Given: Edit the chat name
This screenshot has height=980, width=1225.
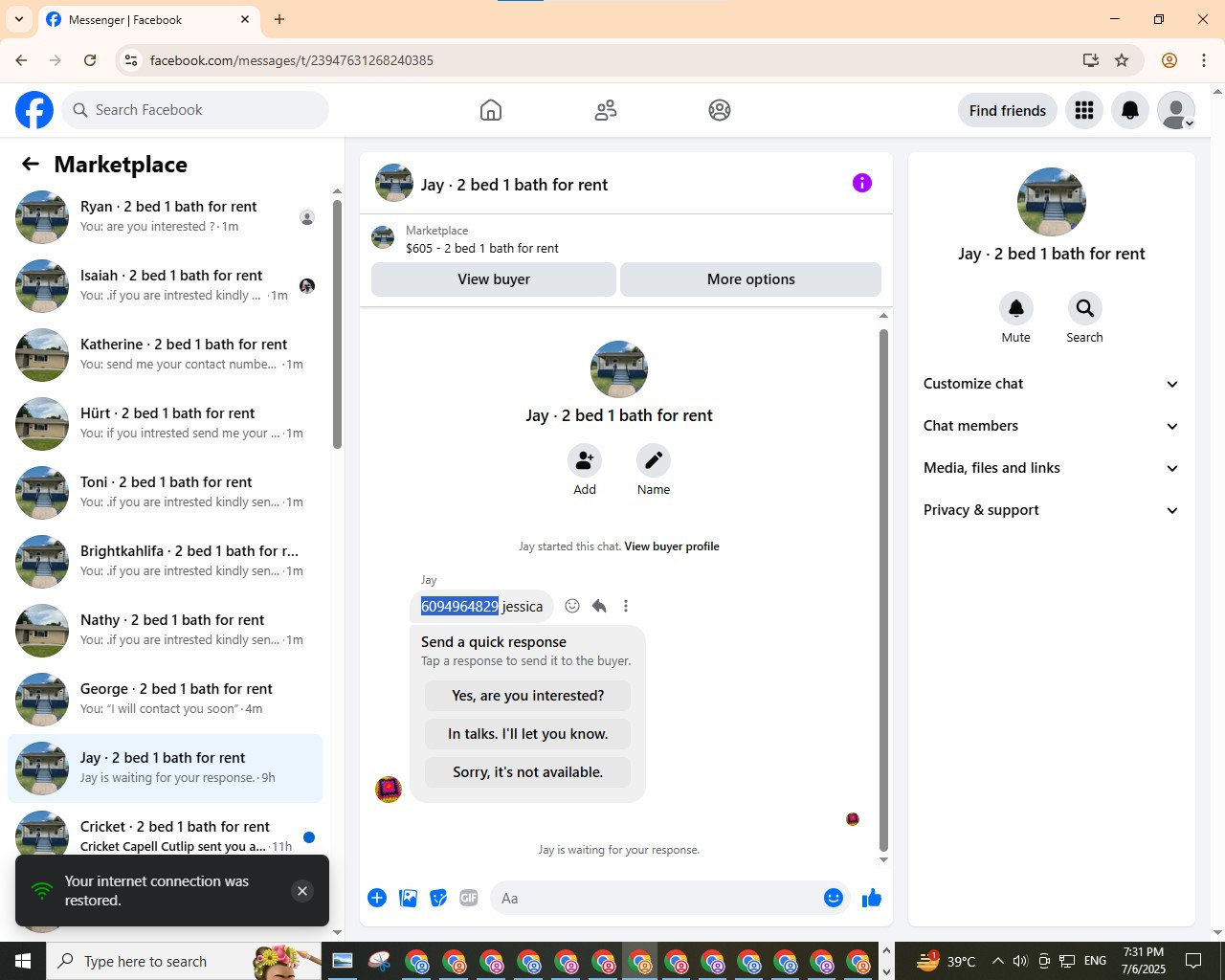Looking at the screenshot, I should tap(654, 460).
